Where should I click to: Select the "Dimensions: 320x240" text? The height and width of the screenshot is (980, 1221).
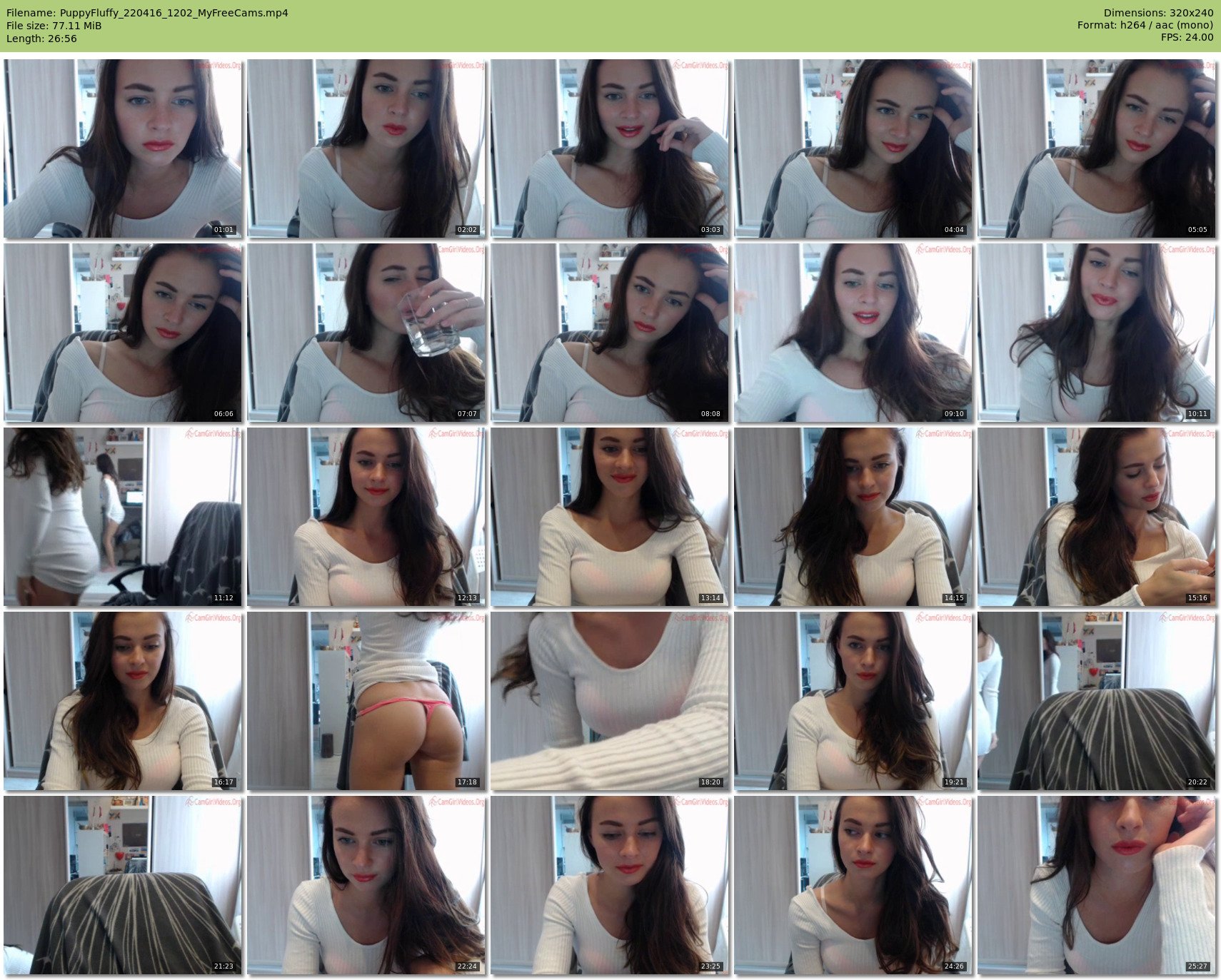(1158, 13)
